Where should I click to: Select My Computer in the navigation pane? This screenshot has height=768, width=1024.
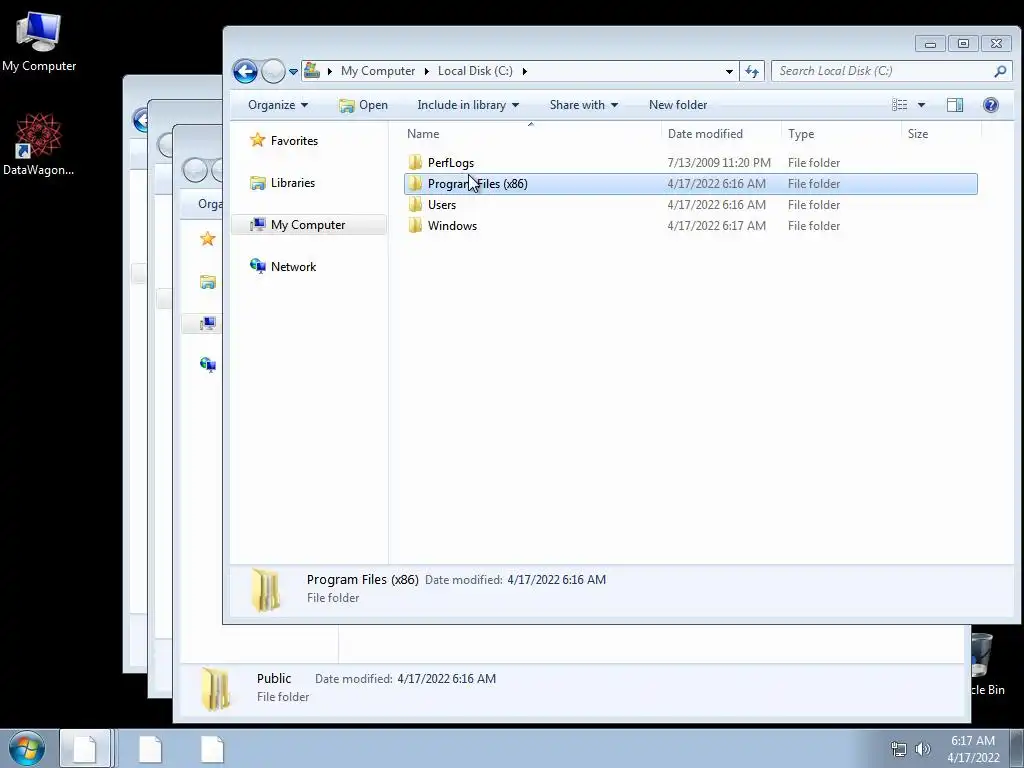pos(308,225)
